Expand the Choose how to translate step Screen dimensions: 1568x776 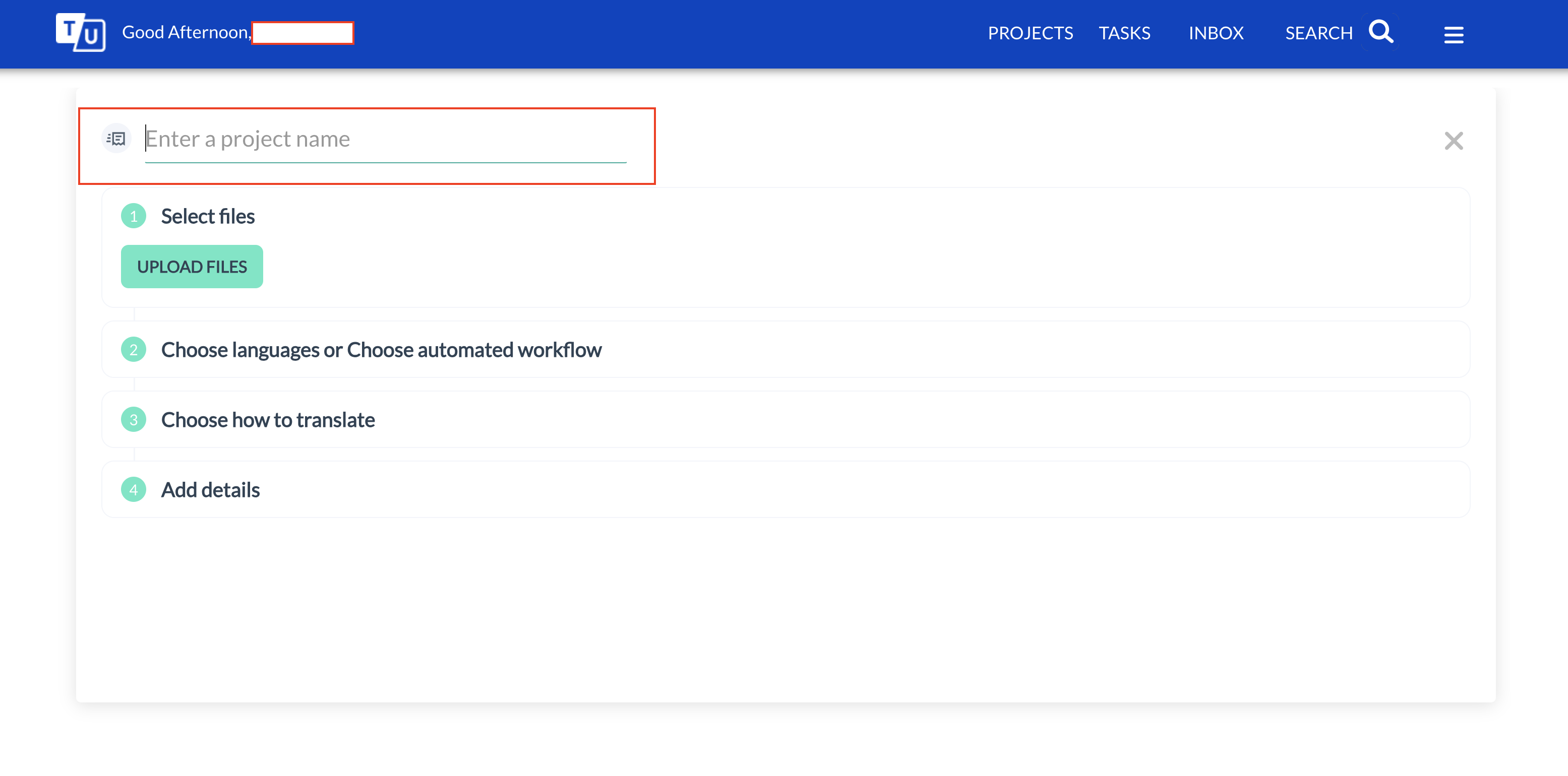(x=785, y=420)
